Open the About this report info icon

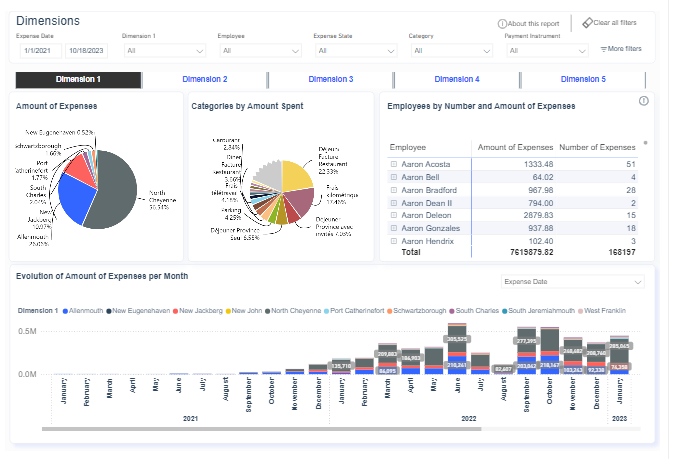tap(501, 24)
